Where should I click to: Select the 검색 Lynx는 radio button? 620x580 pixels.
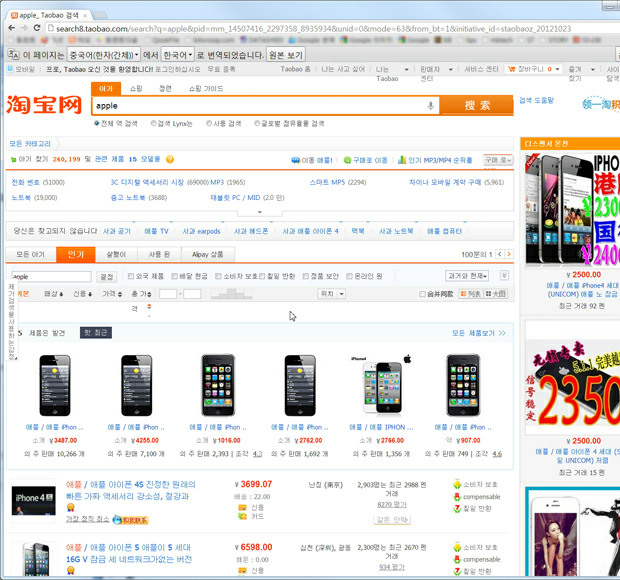tap(153, 123)
